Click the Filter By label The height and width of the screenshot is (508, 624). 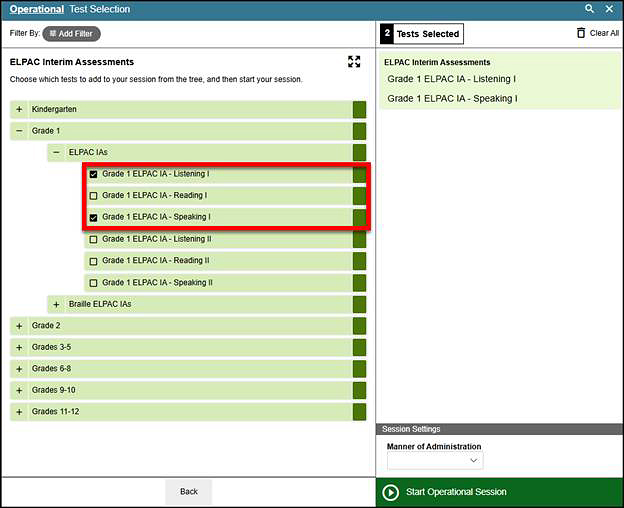[25, 33]
